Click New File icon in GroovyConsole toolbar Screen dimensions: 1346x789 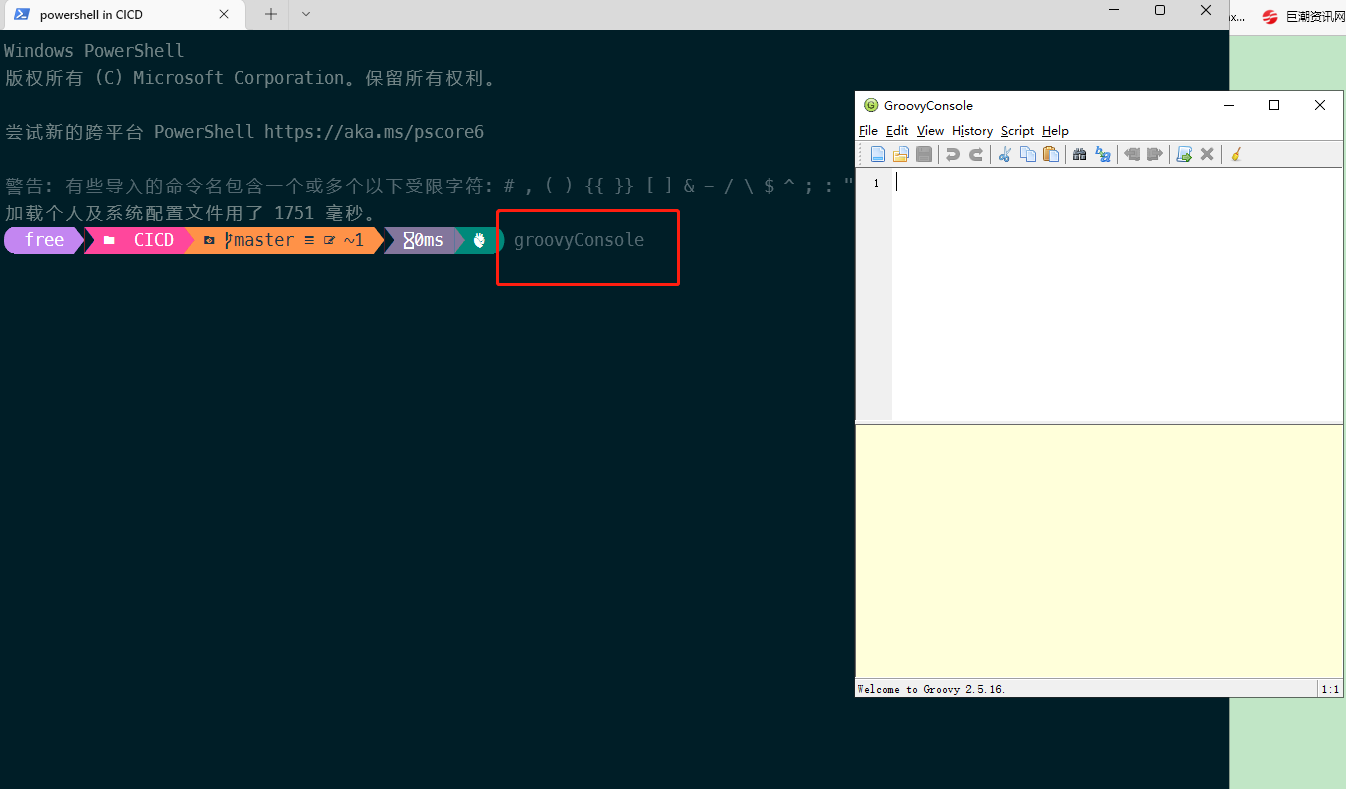click(878, 154)
